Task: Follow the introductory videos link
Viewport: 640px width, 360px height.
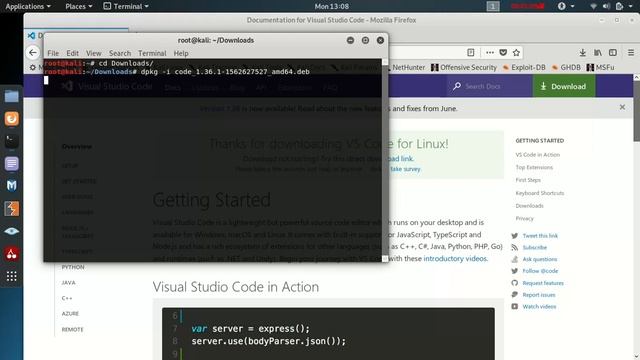Action: (x=455, y=258)
